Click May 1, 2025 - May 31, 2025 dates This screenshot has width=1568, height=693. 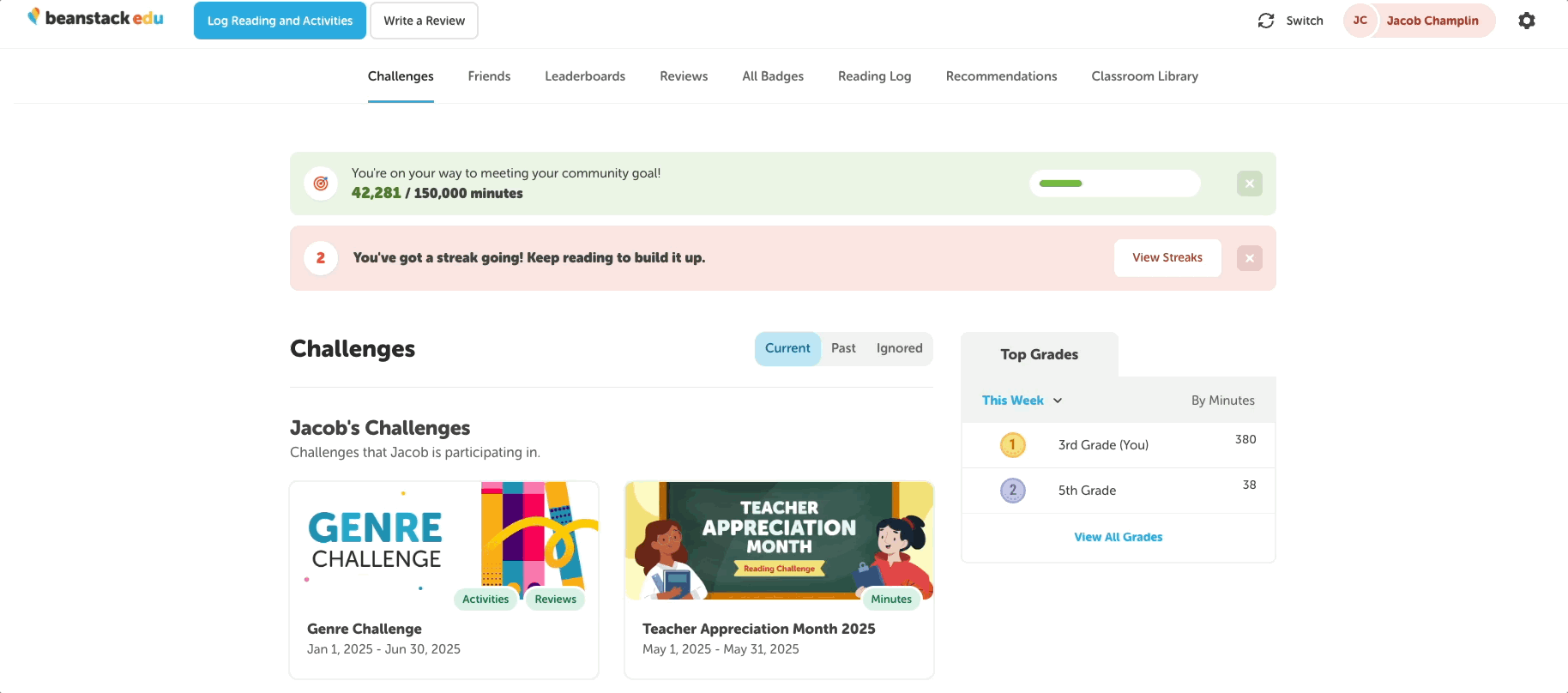pos(721,649)
